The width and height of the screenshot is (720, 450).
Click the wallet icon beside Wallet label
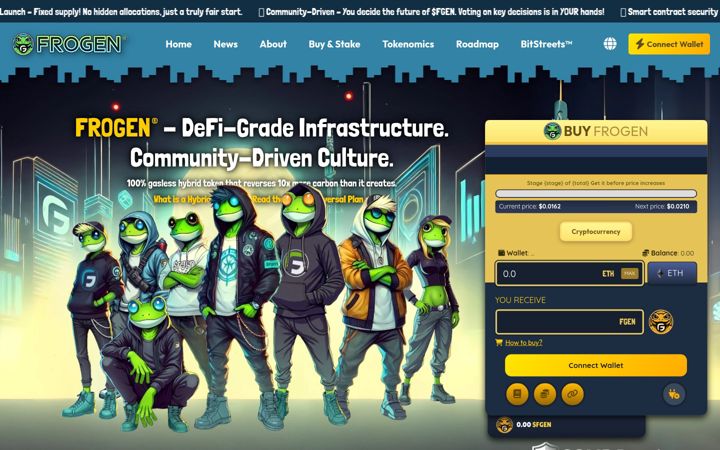tap(501, 253)
